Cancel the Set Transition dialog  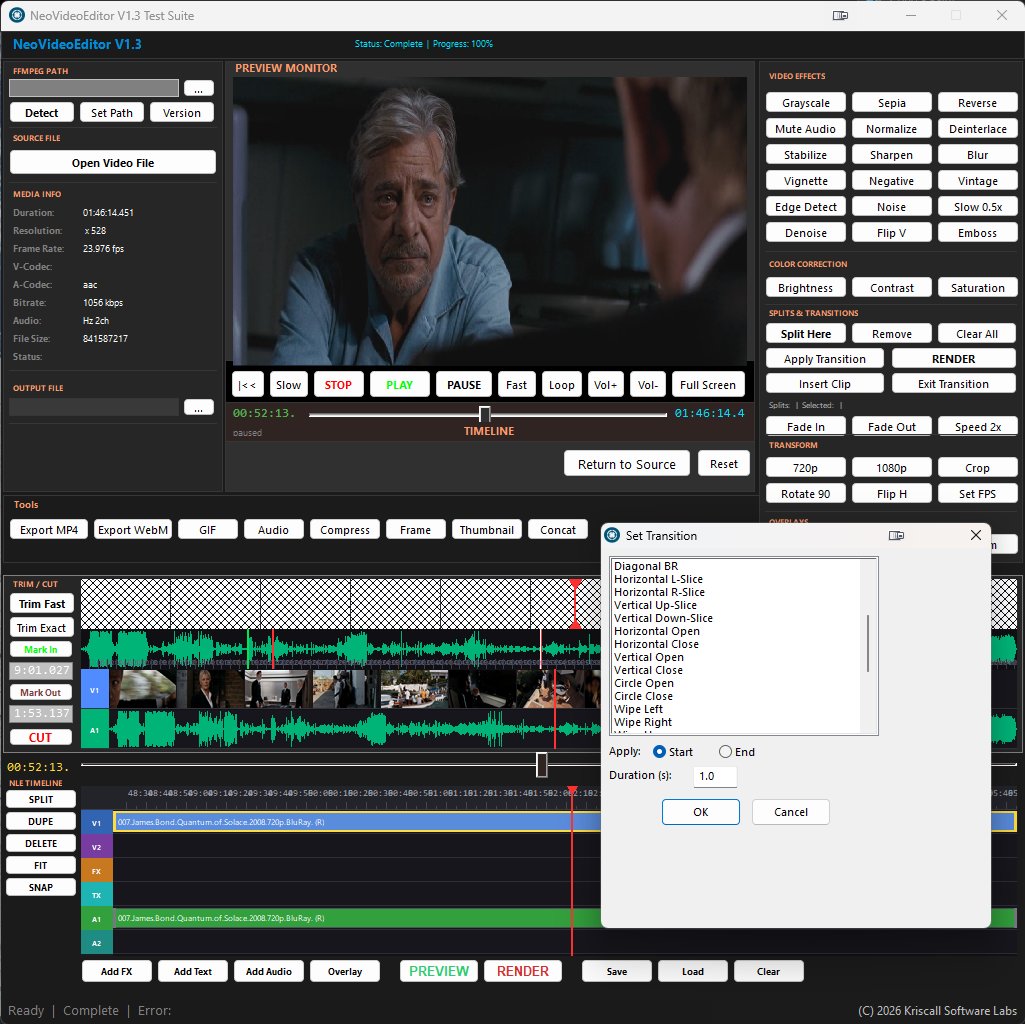point(790,812)
